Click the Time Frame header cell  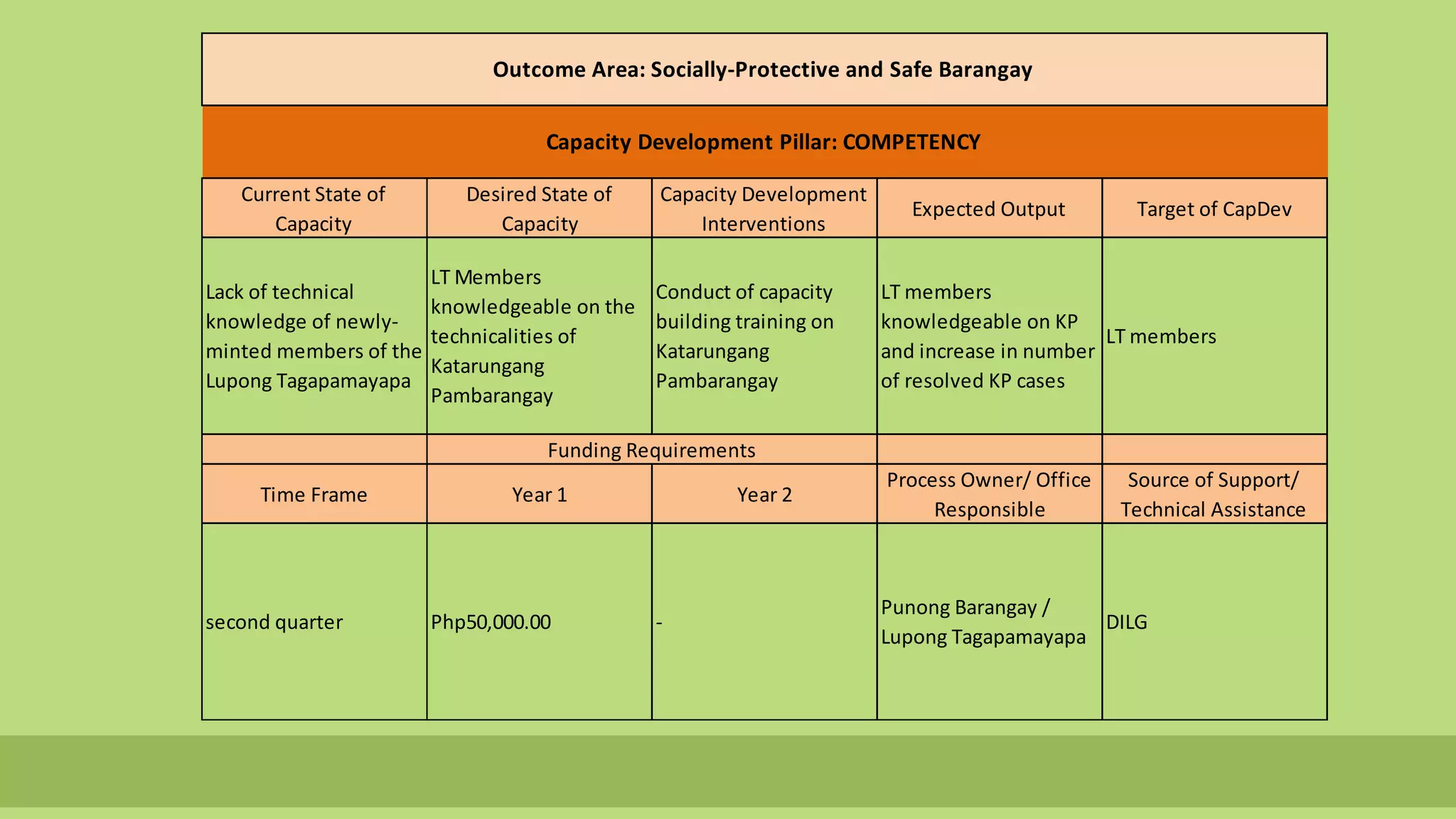(314, 495)
